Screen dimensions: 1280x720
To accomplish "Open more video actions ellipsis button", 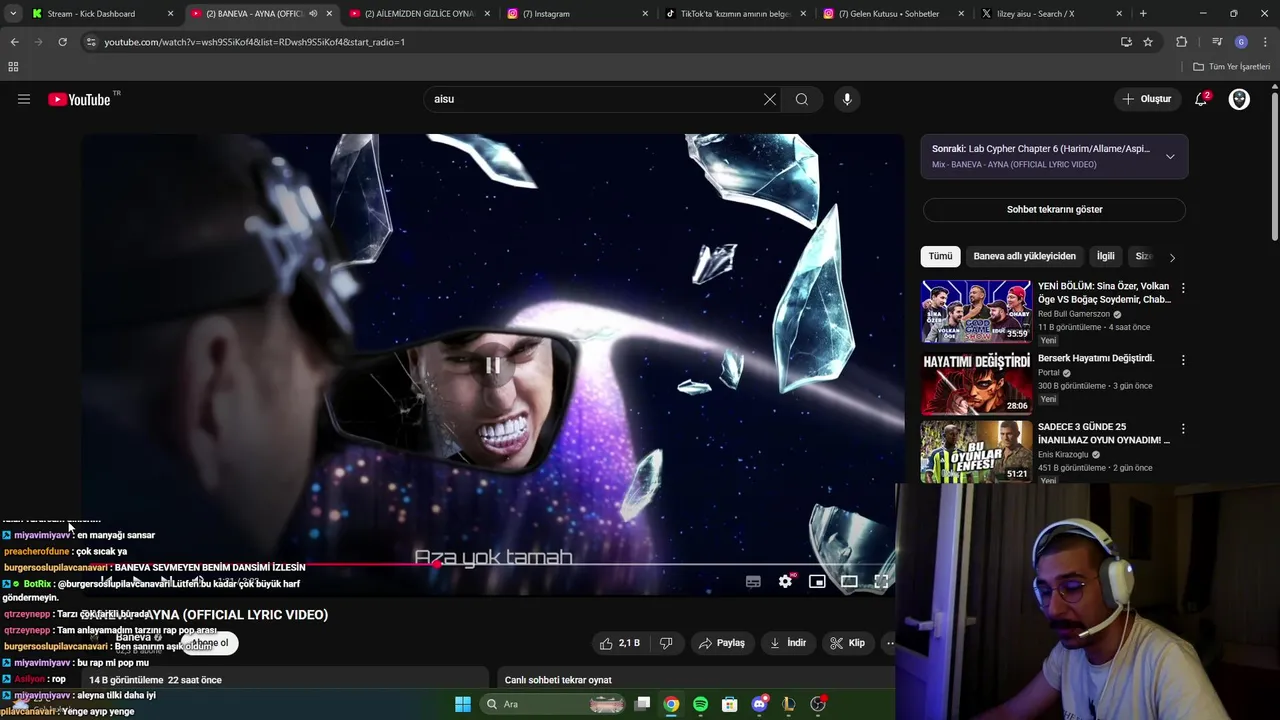I will pos(889,643).
